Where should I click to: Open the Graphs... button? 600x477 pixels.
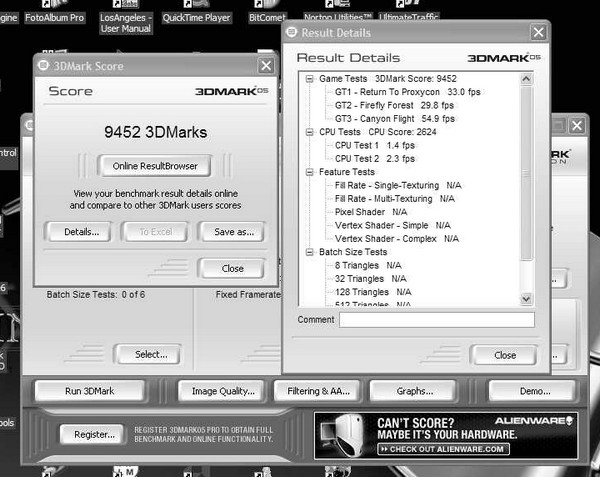click(x=414, y=391)
